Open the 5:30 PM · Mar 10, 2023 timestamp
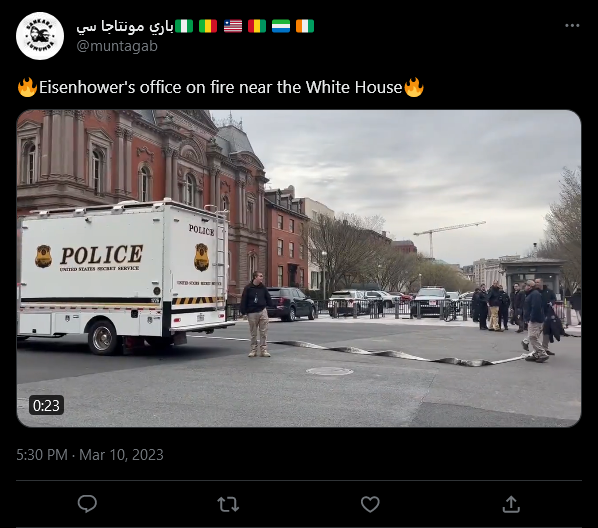Image resolution: width=598 pixels, height=528 pixels. point(90,455)
